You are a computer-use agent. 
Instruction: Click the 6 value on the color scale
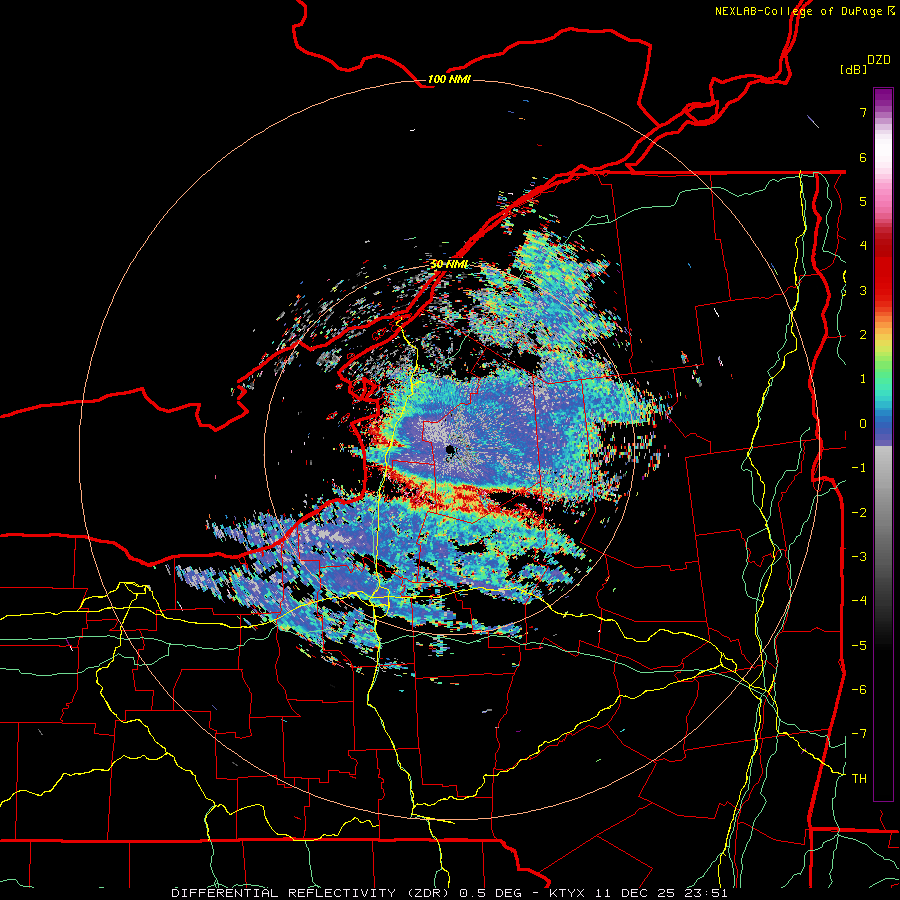pos(863,157)
